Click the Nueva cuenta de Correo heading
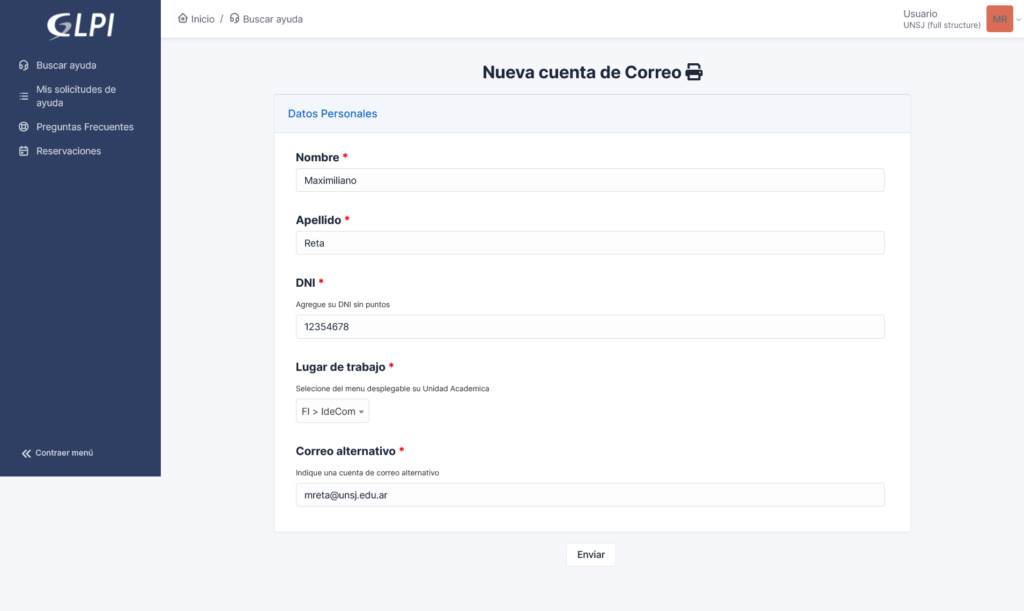The width and height of the screenshot is (1024, 611). (582, 72)
